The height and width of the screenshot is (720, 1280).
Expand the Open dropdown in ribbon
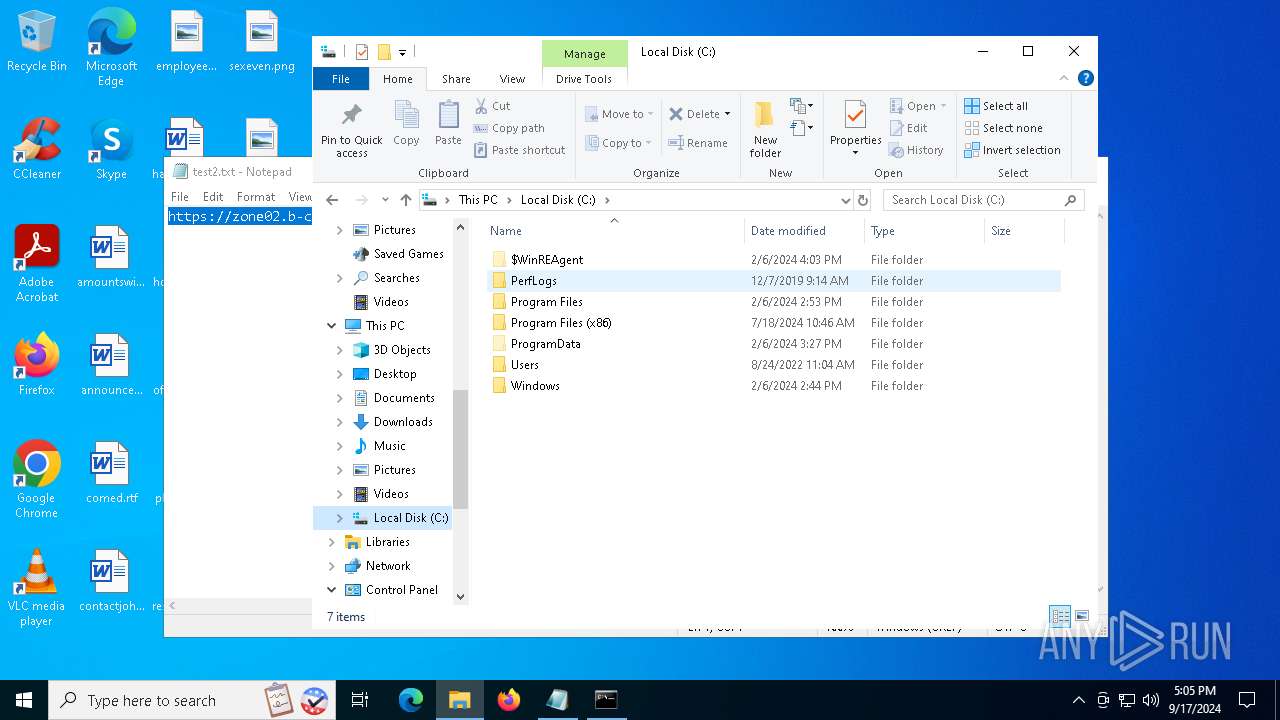[943, 106]
